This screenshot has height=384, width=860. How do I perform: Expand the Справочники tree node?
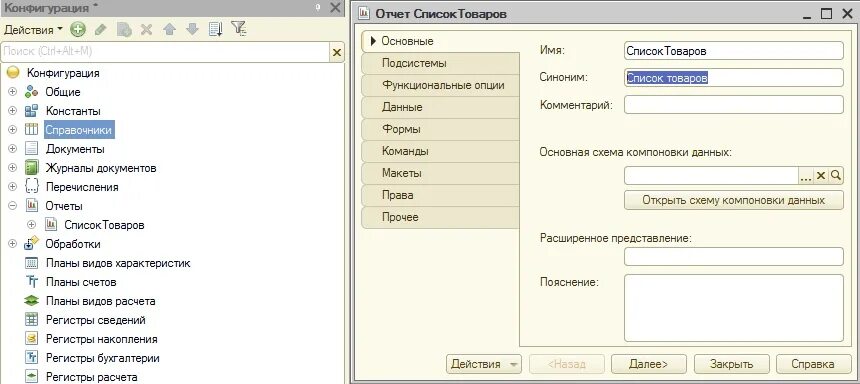coord(12,130)
